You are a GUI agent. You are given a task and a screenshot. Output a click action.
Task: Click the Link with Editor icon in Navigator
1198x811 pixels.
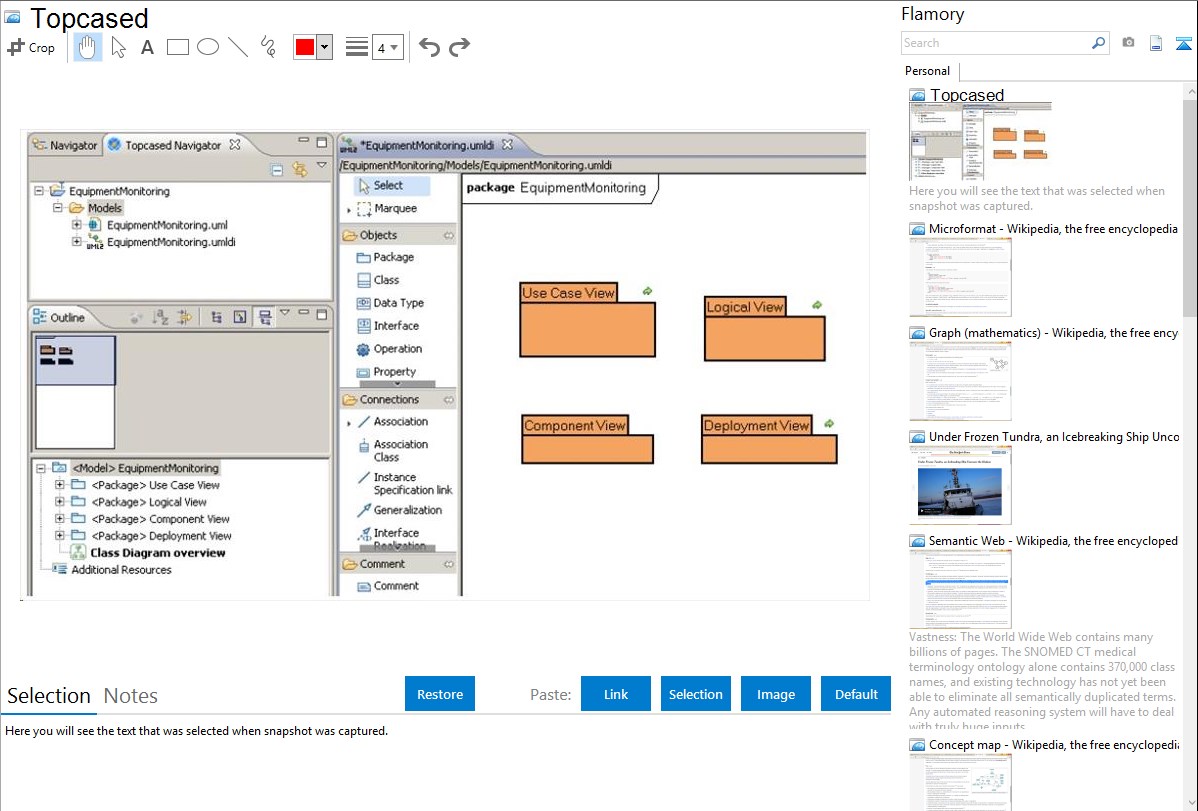(300, 170)
